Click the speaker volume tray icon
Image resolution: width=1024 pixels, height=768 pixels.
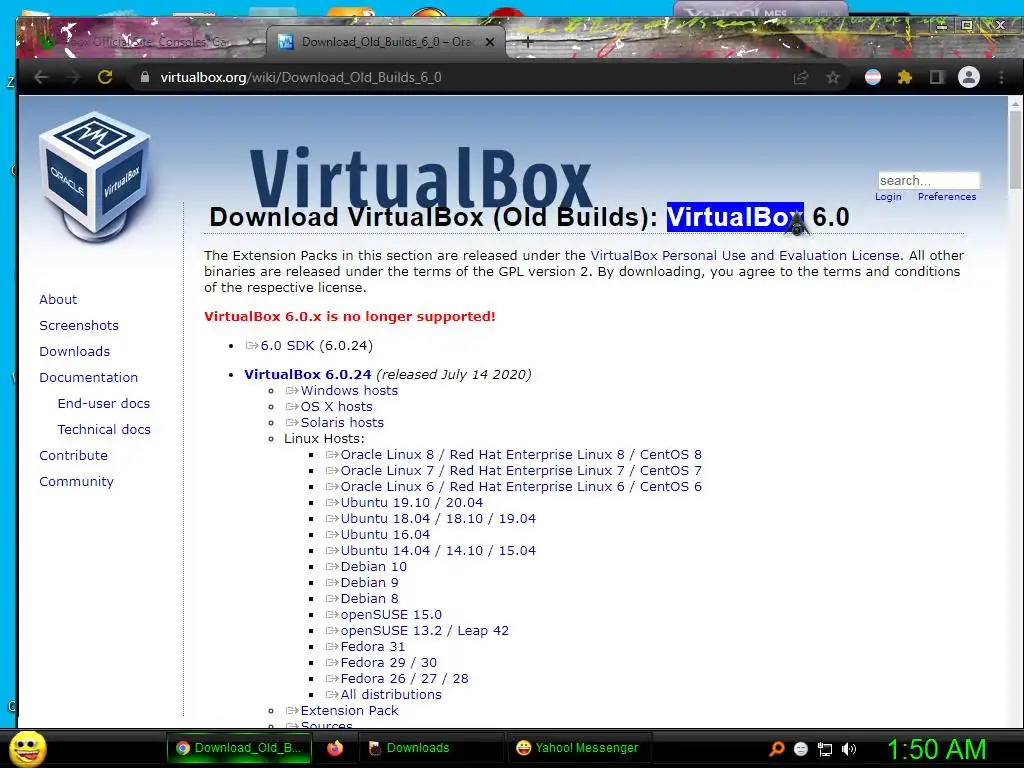click(x=849, y=749)
